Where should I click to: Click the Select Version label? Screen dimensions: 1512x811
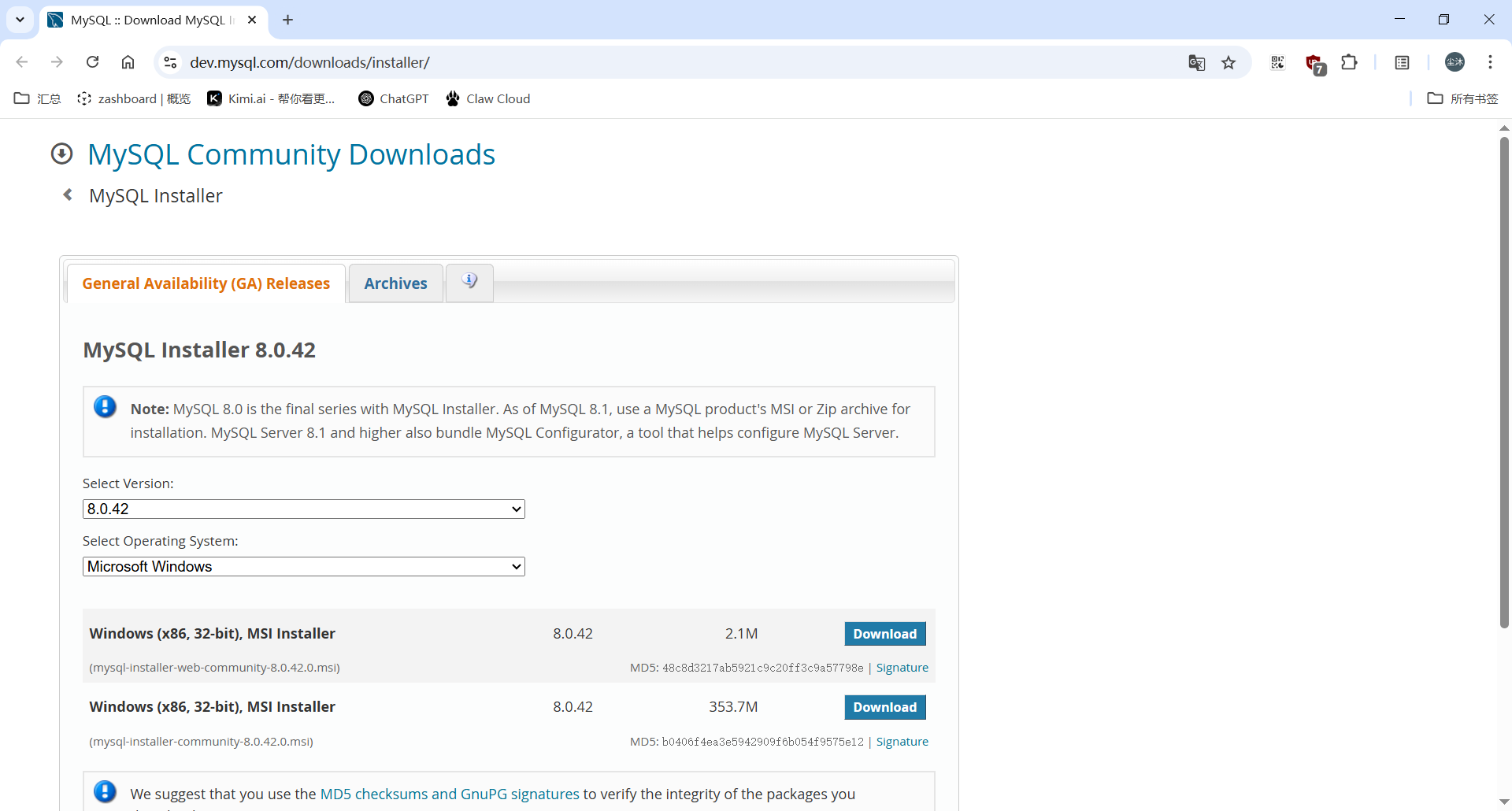pos(128,483)
